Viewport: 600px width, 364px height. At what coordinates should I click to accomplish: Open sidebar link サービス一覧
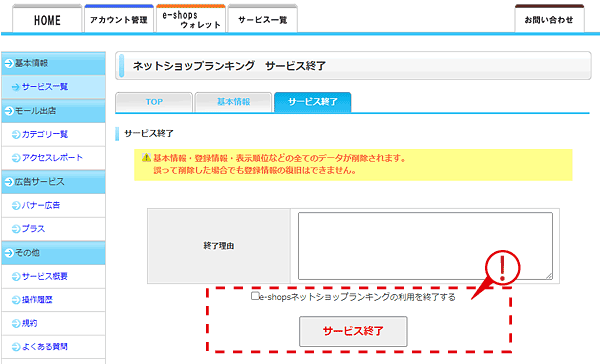[45, 87]
